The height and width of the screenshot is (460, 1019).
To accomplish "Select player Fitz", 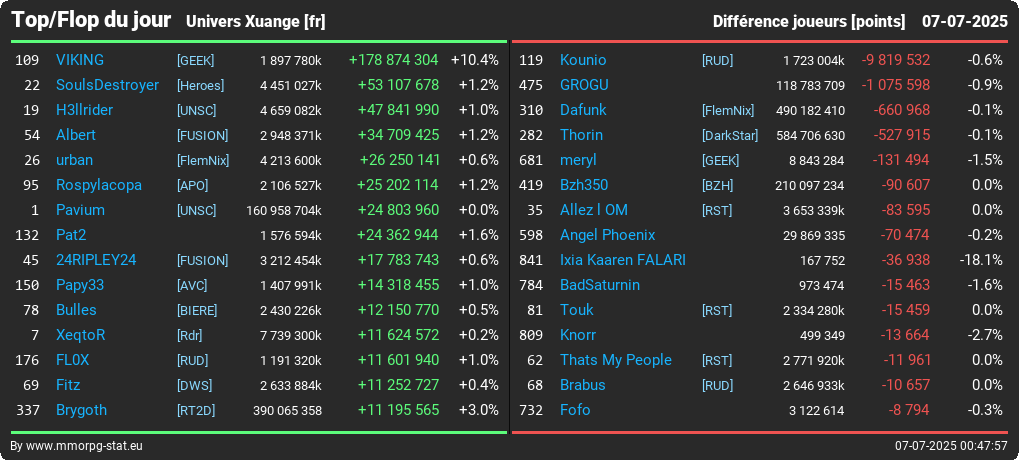I will pyautogui.click(x=68, y=385).
